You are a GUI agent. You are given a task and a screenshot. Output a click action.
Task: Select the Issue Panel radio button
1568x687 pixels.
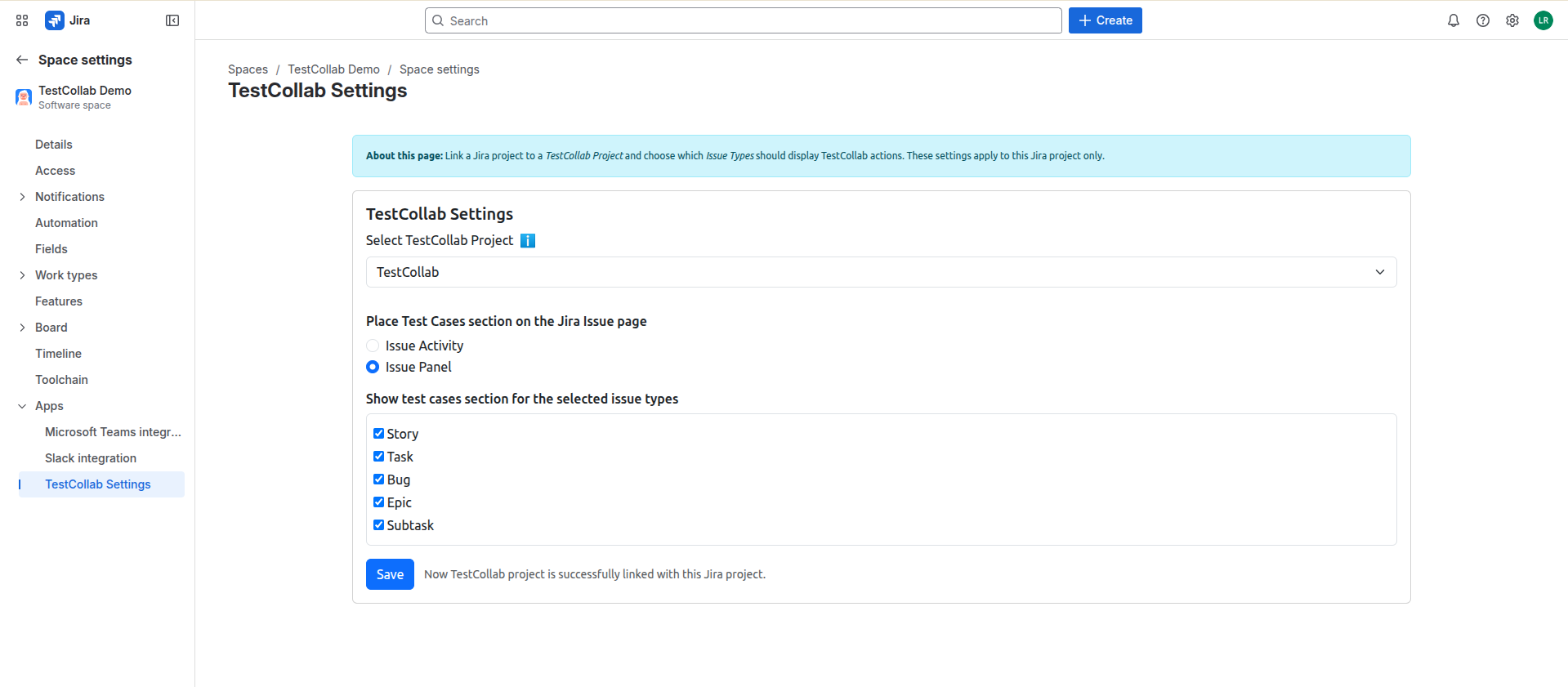[373, 367]
